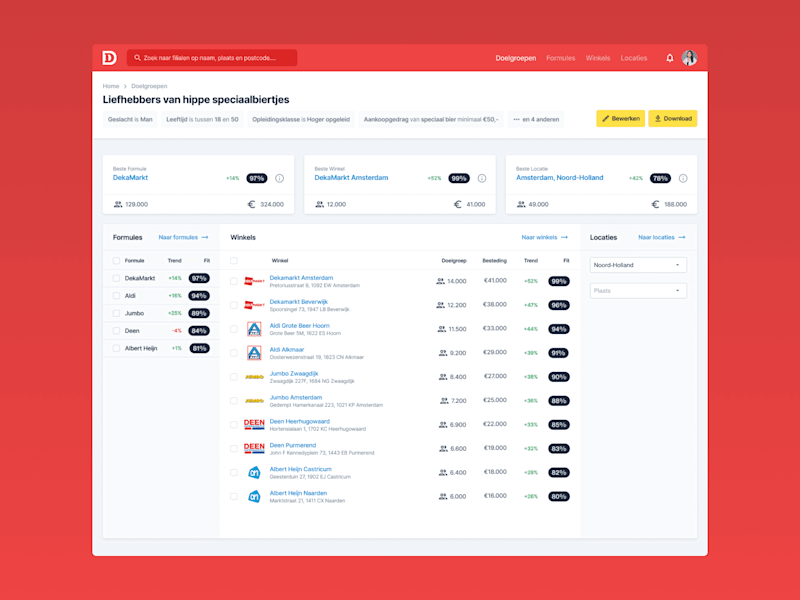Screen dimensions: 800x600
Task: Click info icon on Beste Formule card
Action: point(280,178)
